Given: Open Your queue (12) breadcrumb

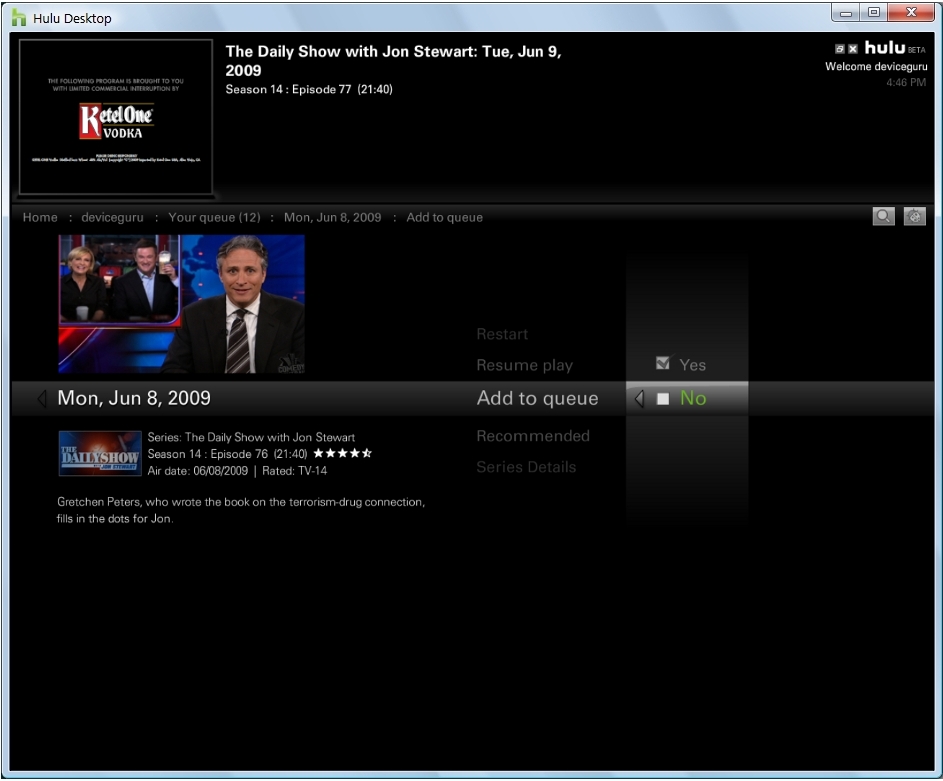Looking at the screenshot, I should (214, 217).
